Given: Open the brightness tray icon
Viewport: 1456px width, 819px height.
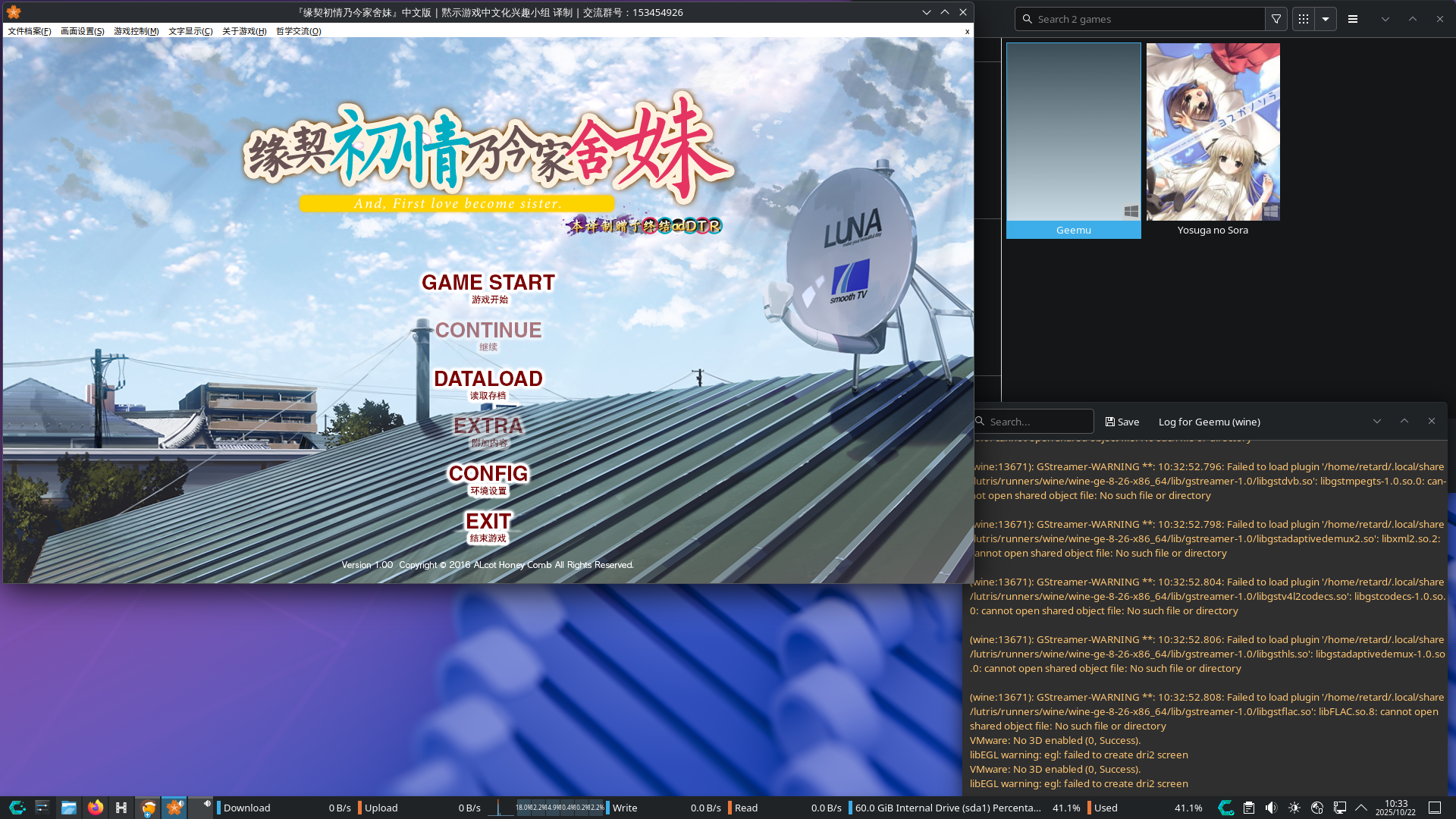Looking at the screenshot, I should pos(1294,808).
